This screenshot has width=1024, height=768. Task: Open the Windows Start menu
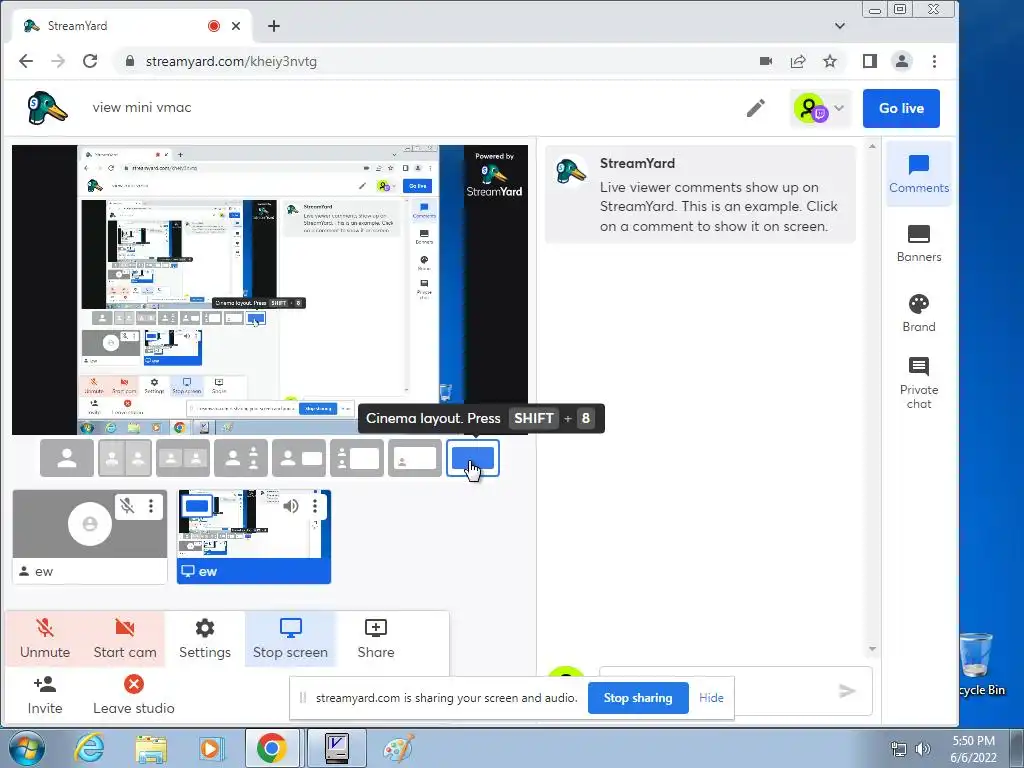27,748
